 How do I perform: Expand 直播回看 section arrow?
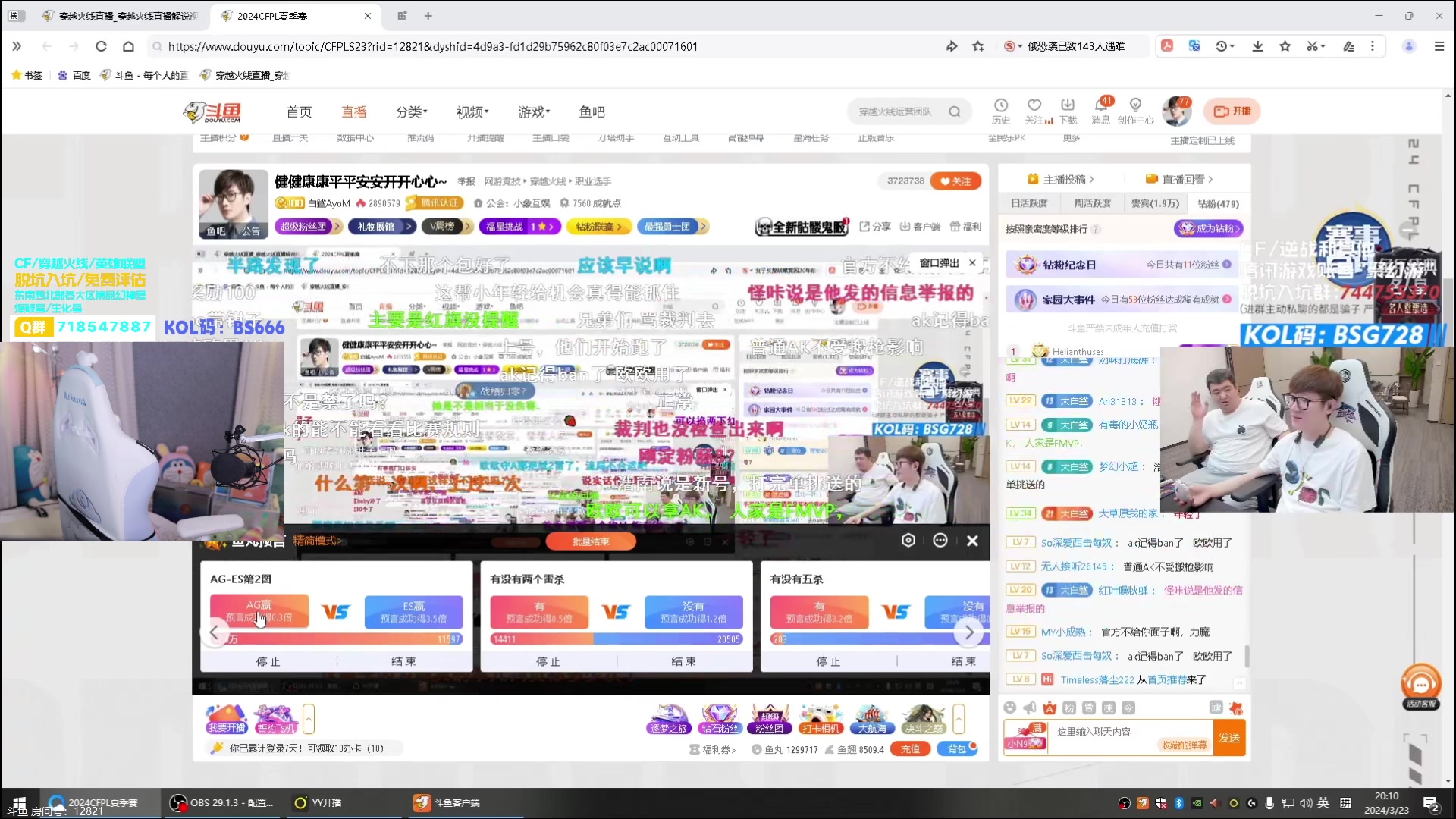1210,180
